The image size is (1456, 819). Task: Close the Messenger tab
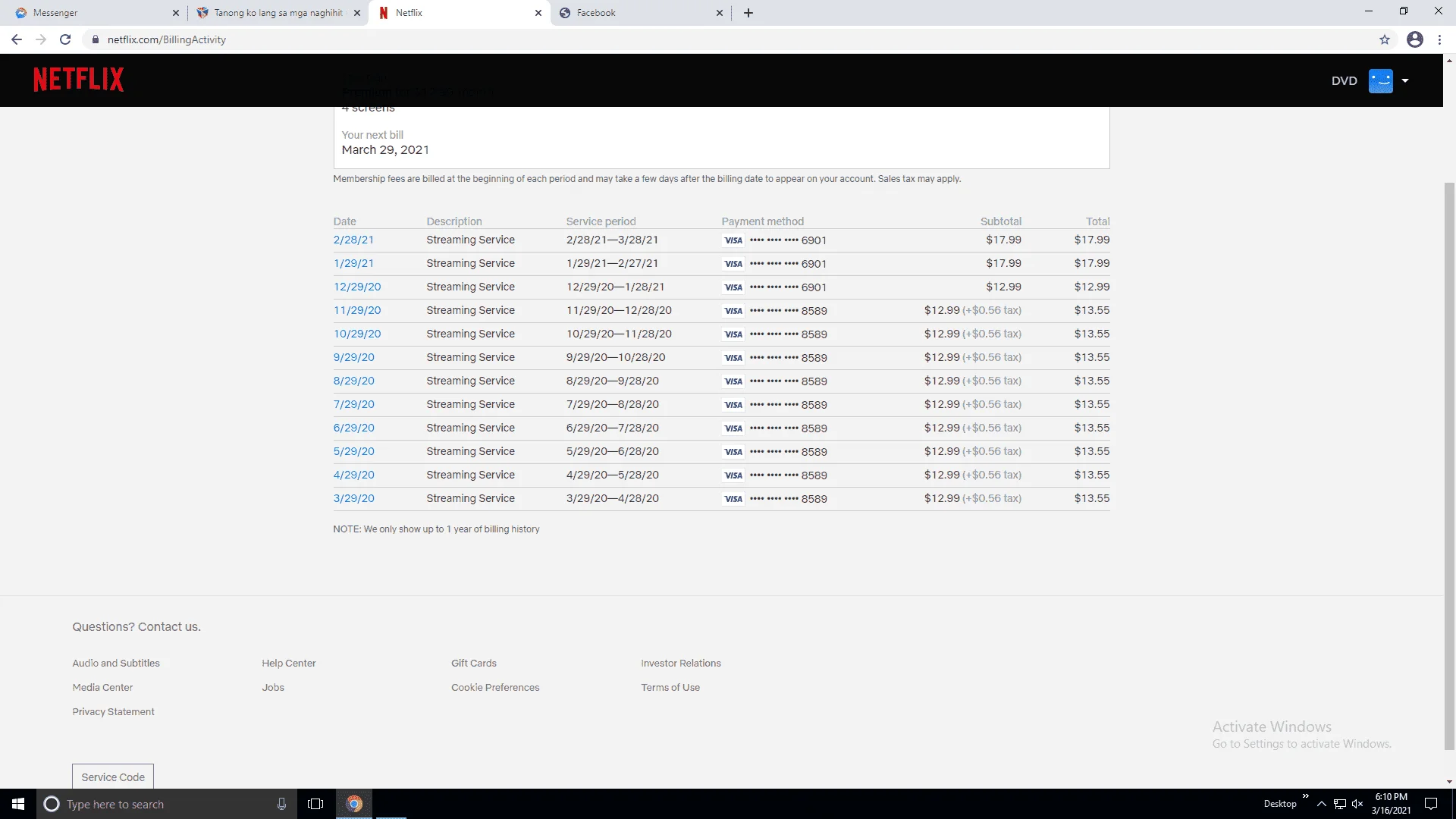pos(176,13)
